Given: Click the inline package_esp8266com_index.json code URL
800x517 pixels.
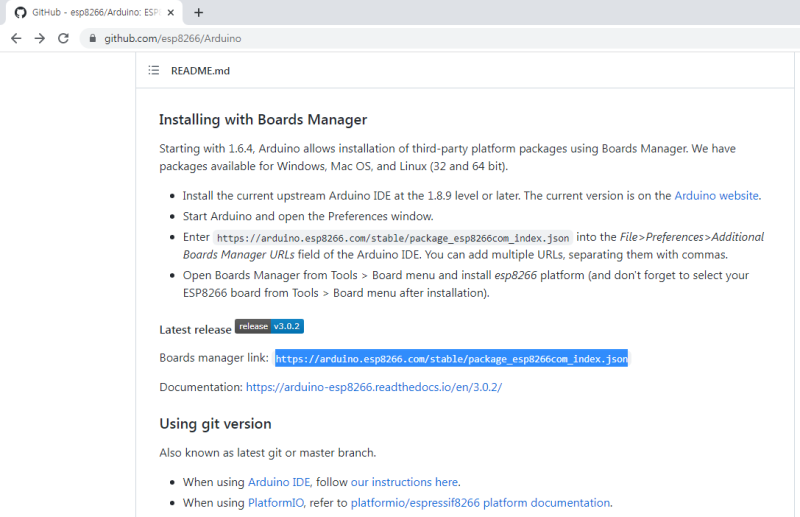Looking at the screenshot, I should coord(393,238).
